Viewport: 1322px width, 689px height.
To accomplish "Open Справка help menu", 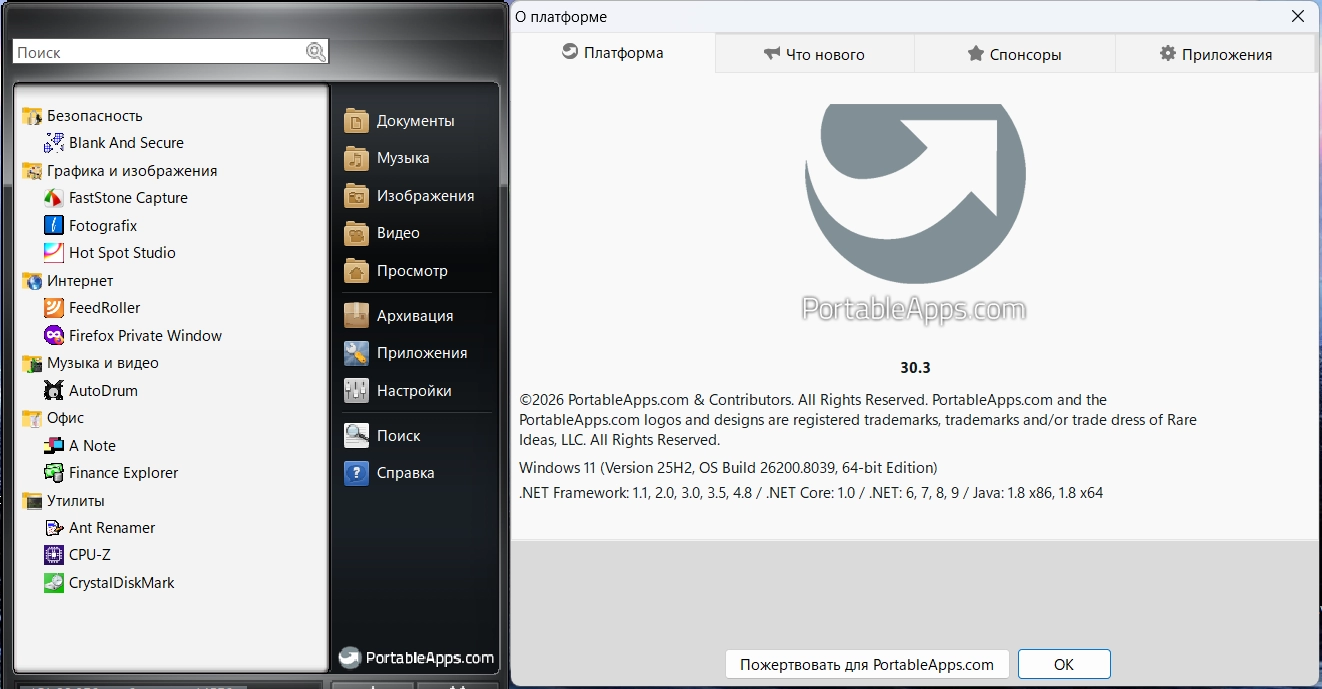I will click(389, 473).
